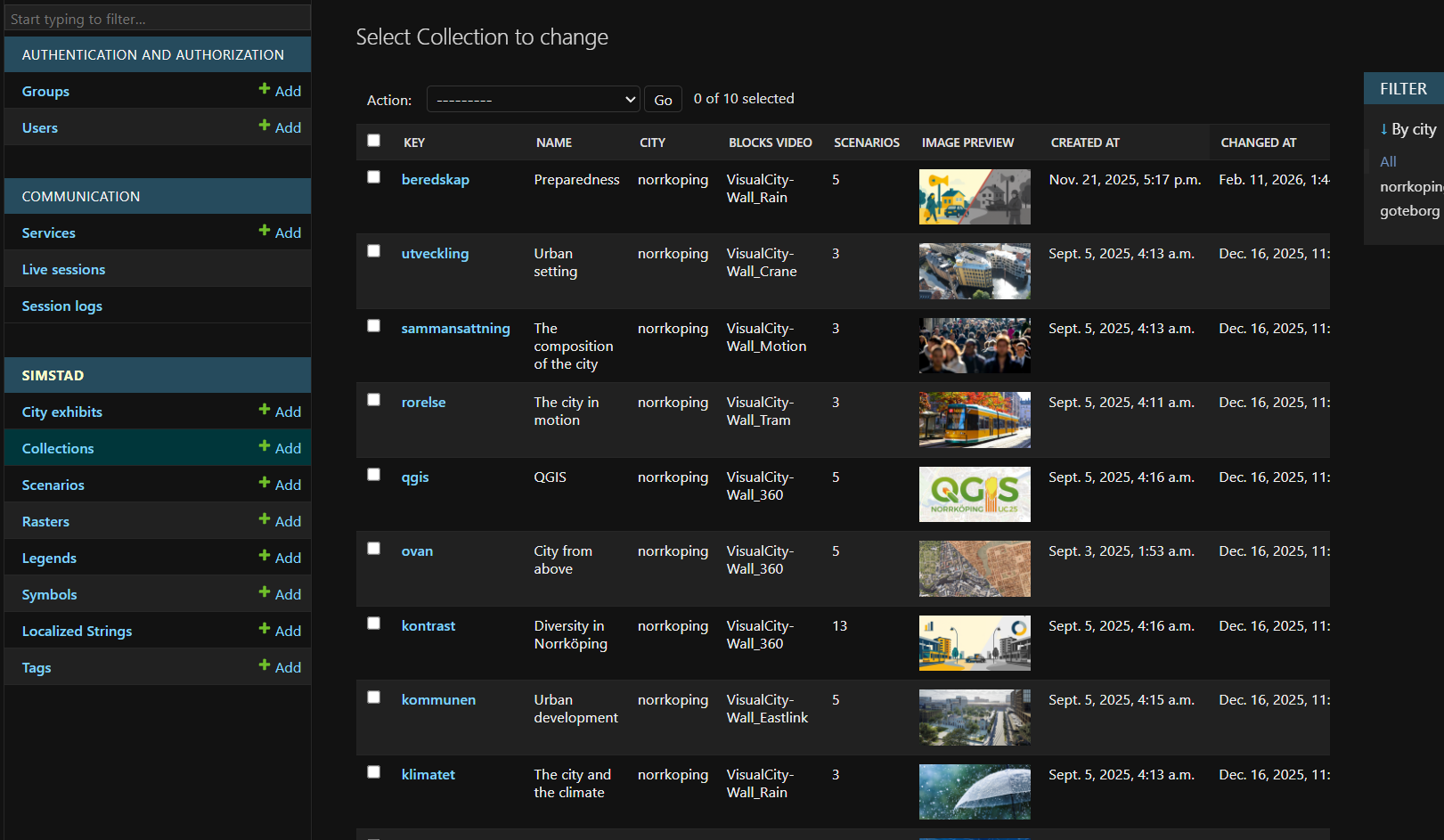The image size is (1444, 840).
Task: Open the rorelse collection link
Action: tap(424, 402)
